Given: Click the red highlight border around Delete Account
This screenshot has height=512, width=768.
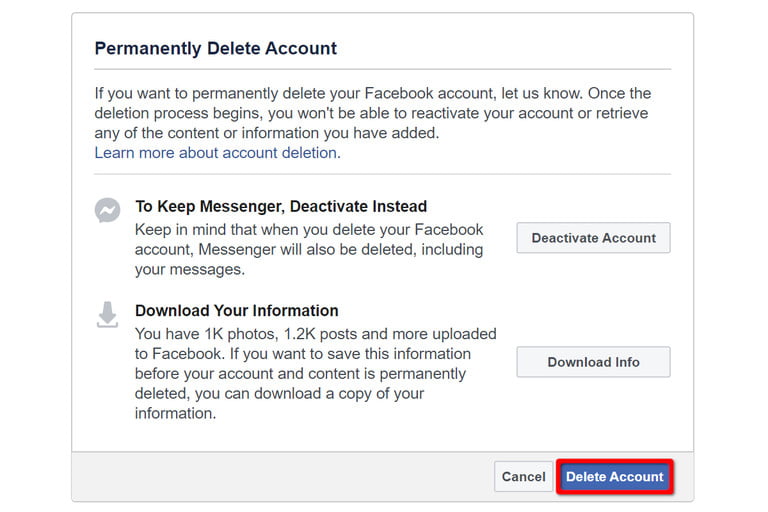Looking at the screenshot, I should point(614,462).
